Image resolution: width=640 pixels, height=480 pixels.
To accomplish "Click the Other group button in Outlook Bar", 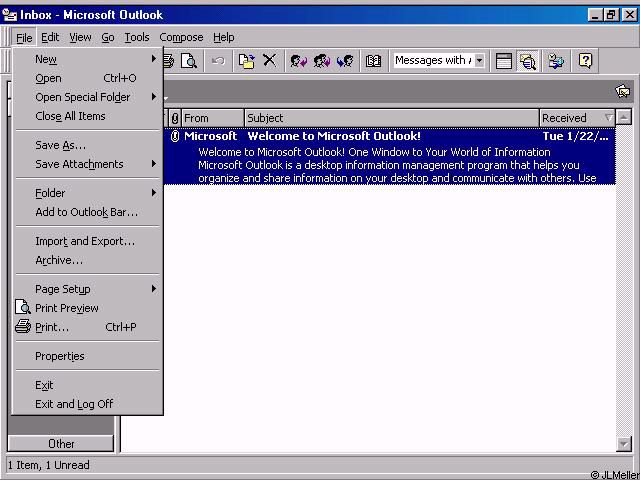I will 61,444.
